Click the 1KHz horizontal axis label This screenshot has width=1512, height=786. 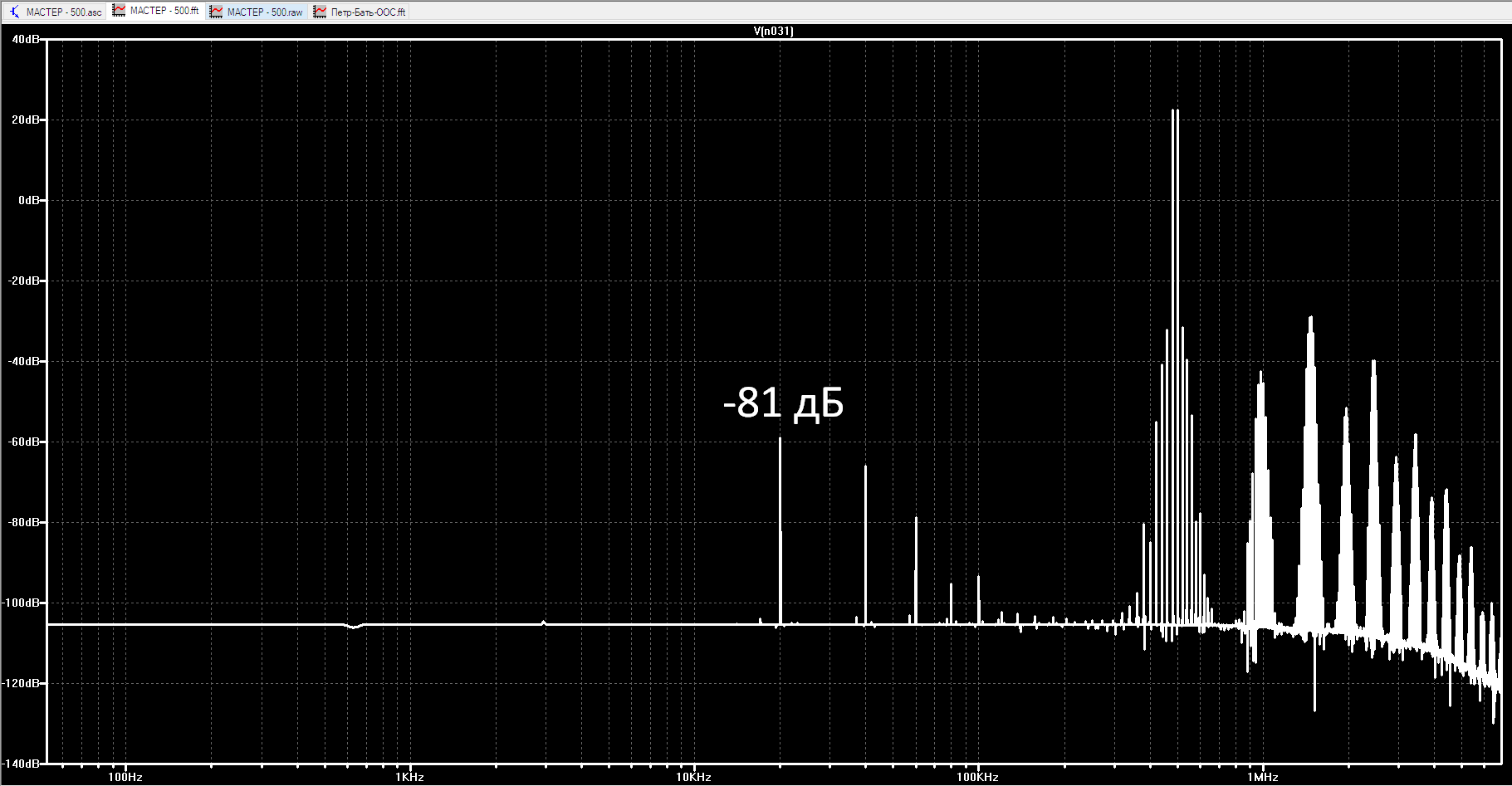click(x=409, y=777)
